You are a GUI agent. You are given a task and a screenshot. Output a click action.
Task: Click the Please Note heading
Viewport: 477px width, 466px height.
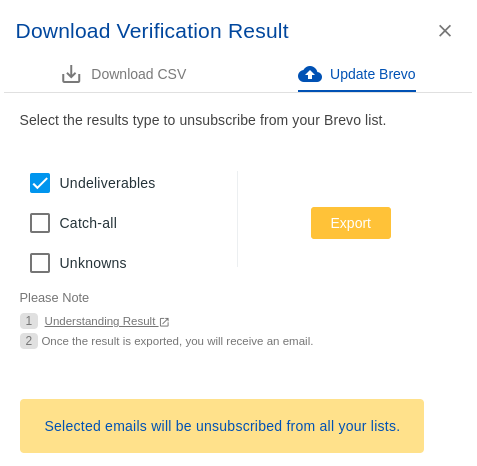pyautogui.click(x=54, y=298)
